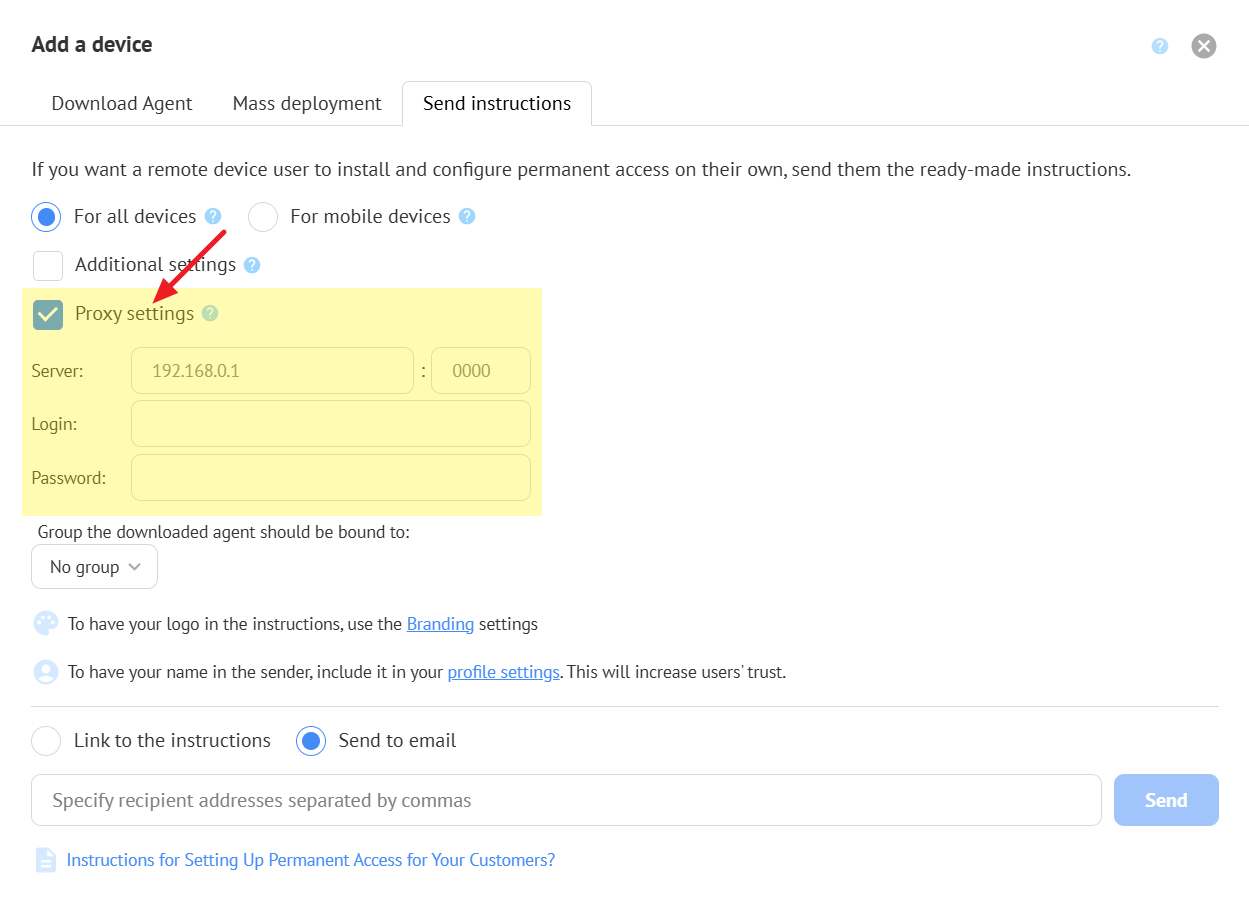Follow the profile settings link
Screen dimensions: 1249x906
point(503,672)
